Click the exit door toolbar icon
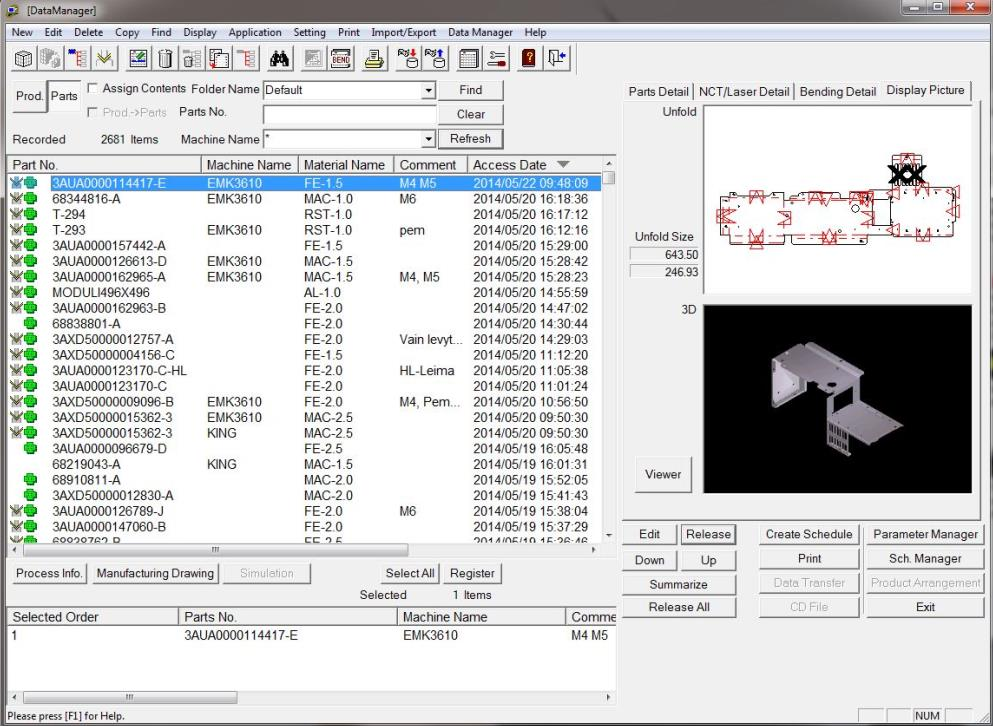The width and height of the screenshot is (993, 726). [x=557, y=59]
